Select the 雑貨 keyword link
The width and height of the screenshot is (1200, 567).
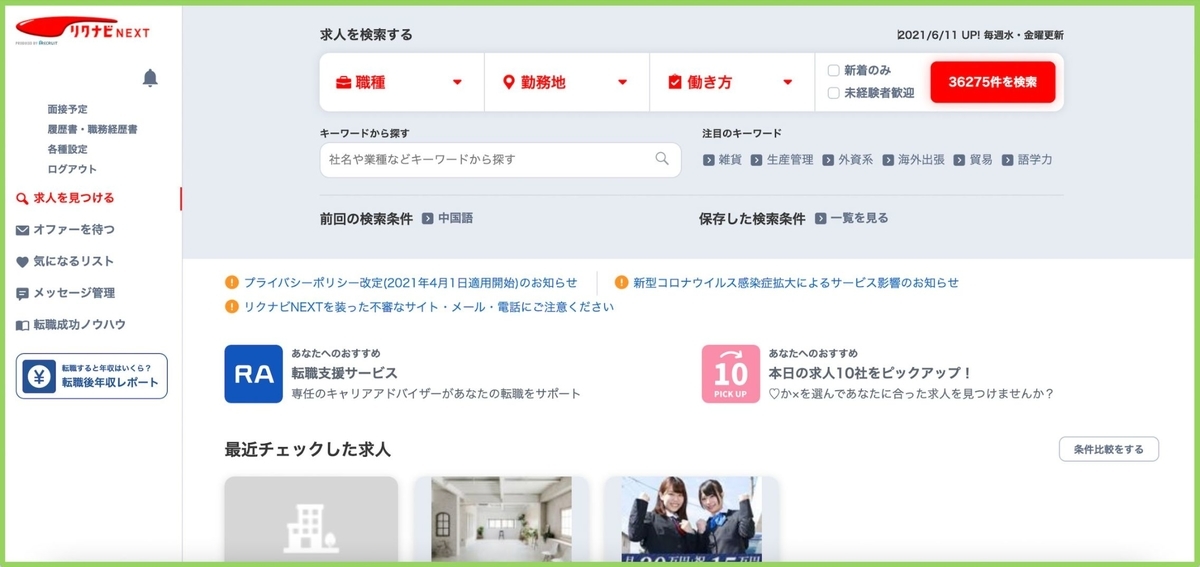[730, 160]
